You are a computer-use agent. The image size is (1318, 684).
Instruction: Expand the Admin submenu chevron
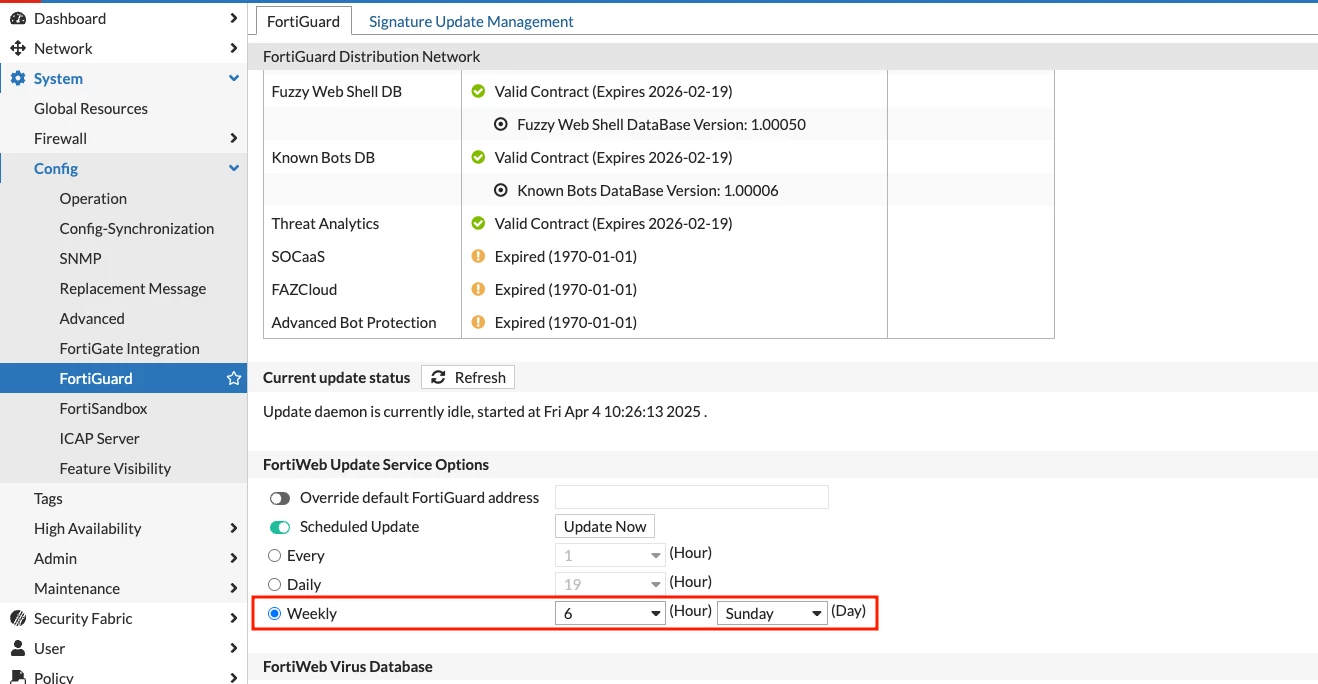pyautogui.click(x=233, y=558)
